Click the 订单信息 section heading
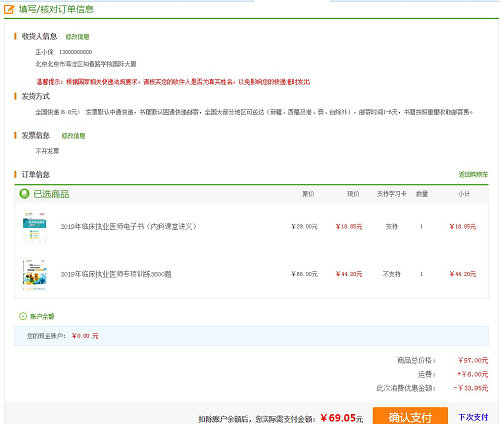This screenshot has width=500, height=424. [36, 174]
